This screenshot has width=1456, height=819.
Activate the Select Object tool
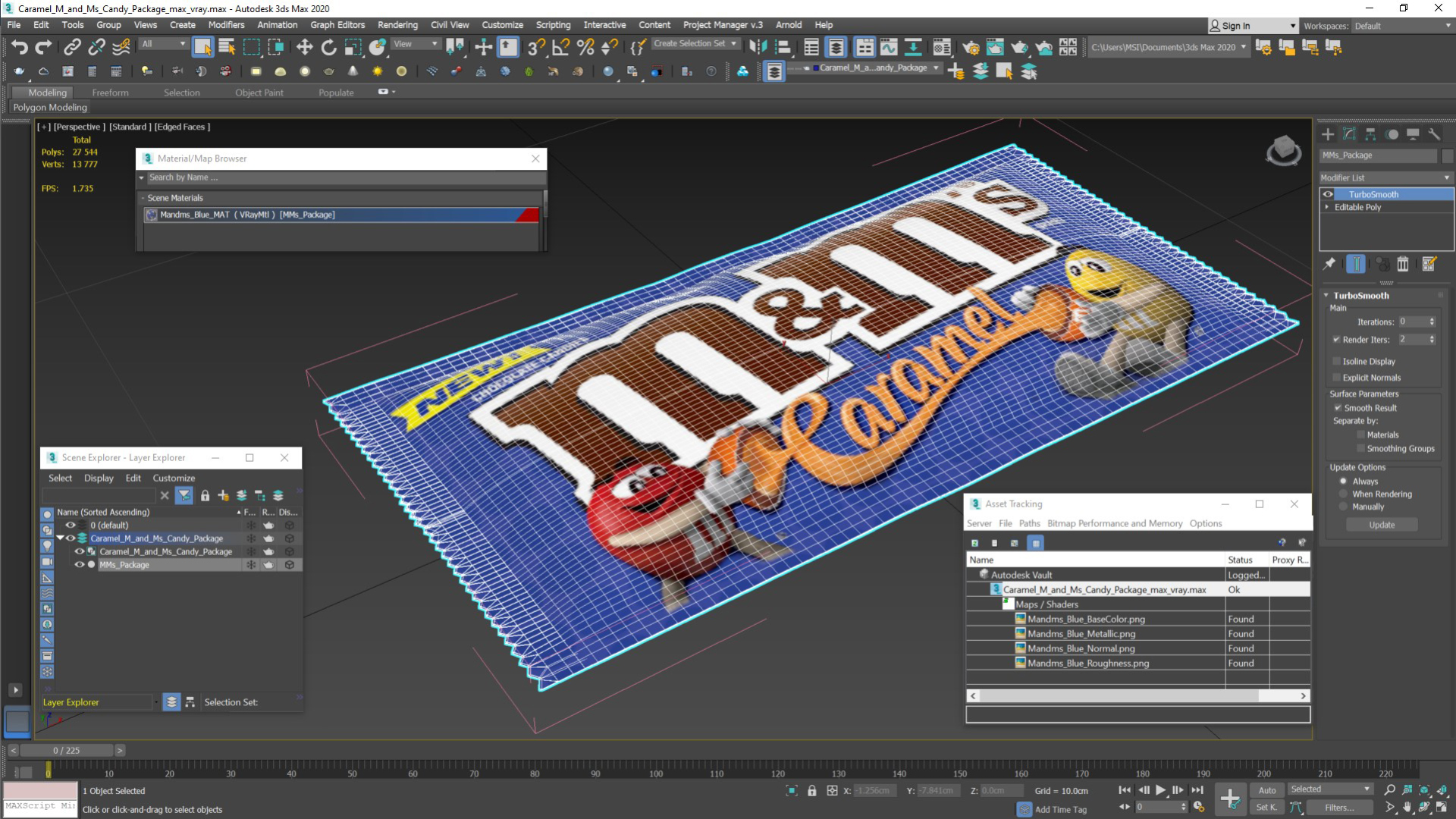pos(202,47)
